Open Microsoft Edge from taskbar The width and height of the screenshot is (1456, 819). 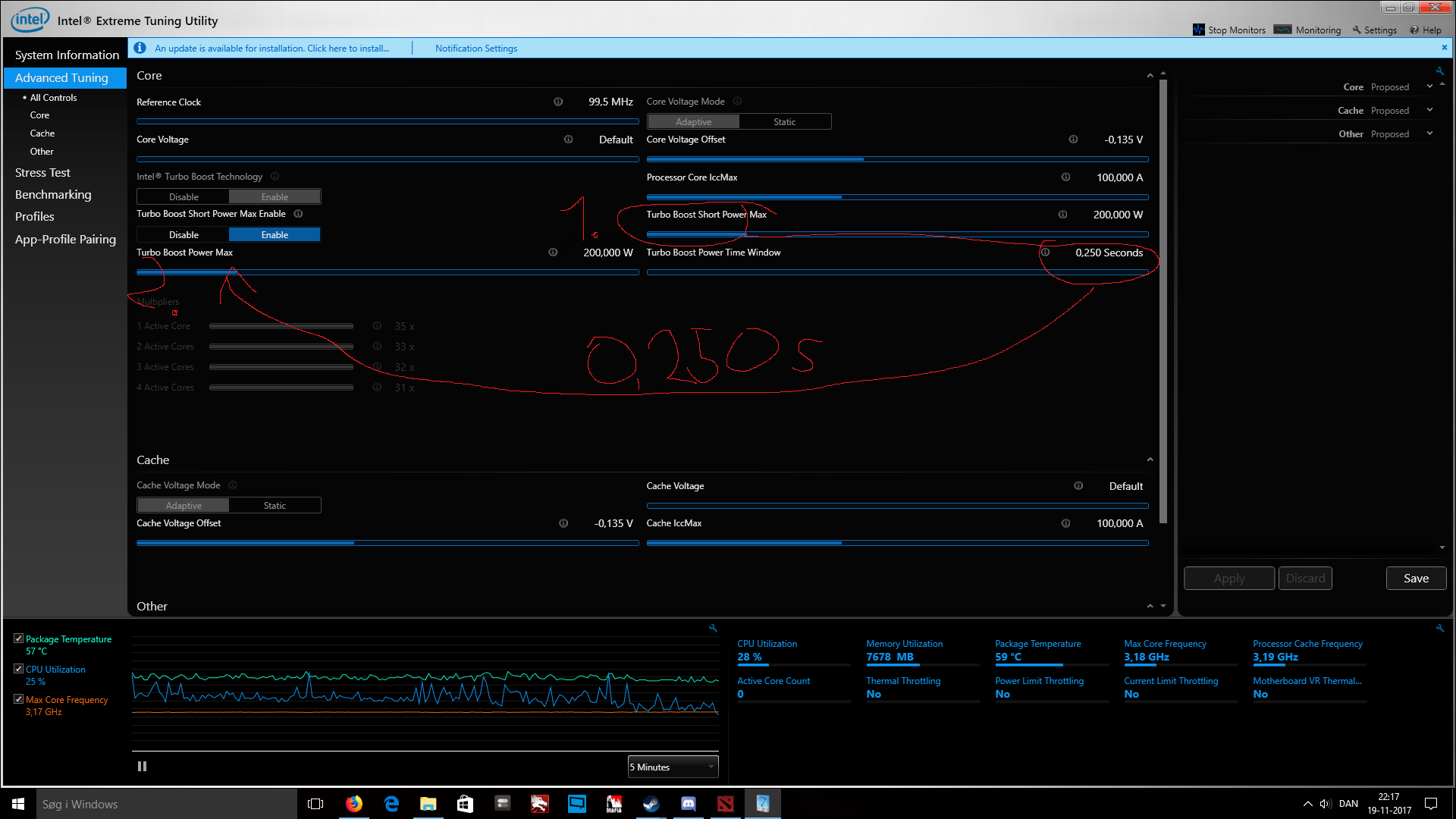tap(391, 804)
